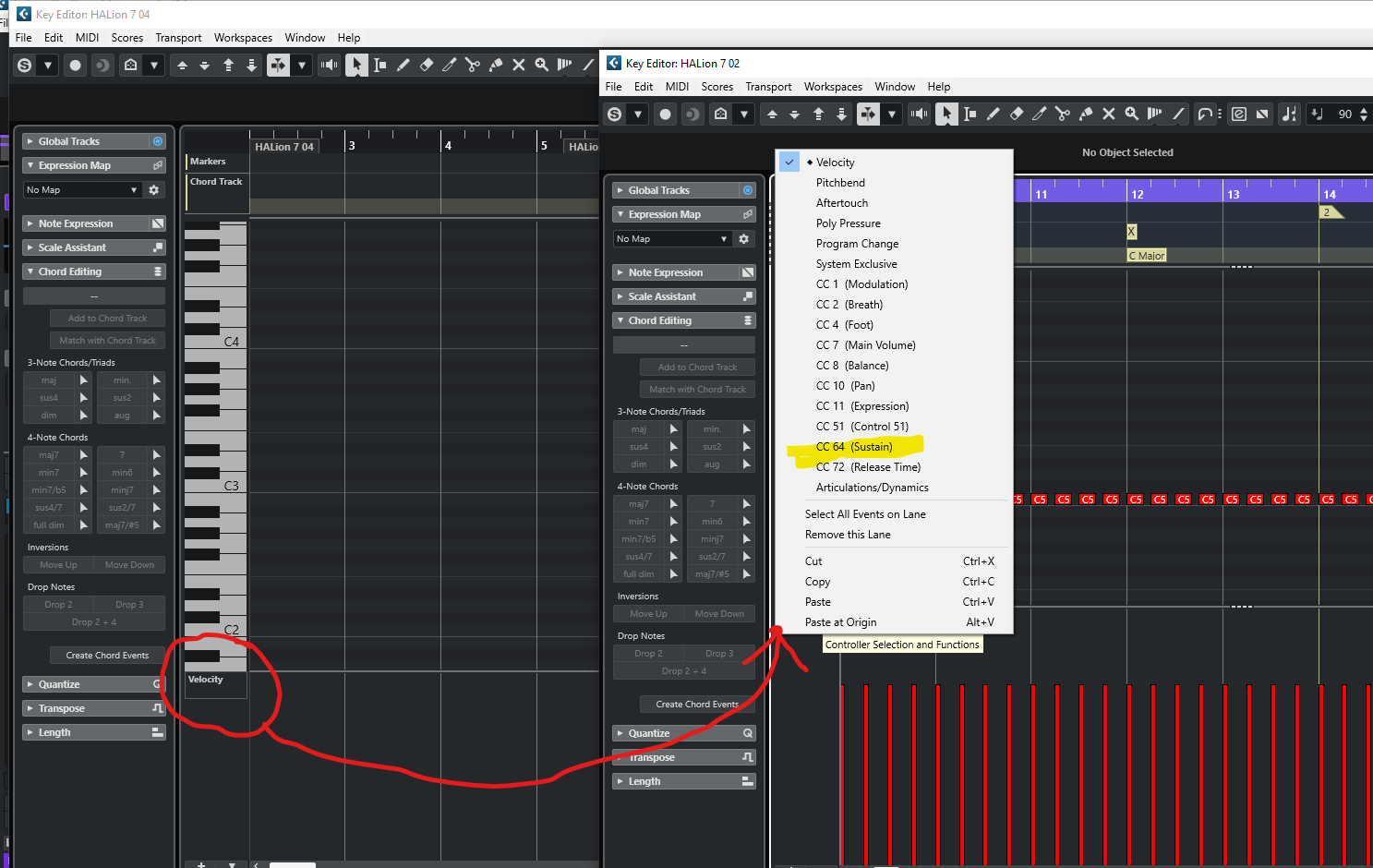
Task: Click the C Major chord event on chord track
Action: point(1147,256)
